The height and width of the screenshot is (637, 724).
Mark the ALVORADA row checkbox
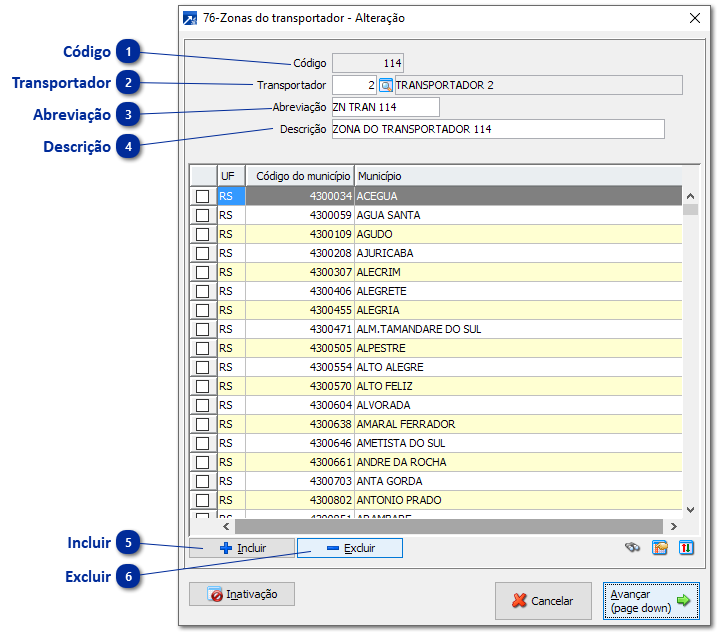[202, 405]
